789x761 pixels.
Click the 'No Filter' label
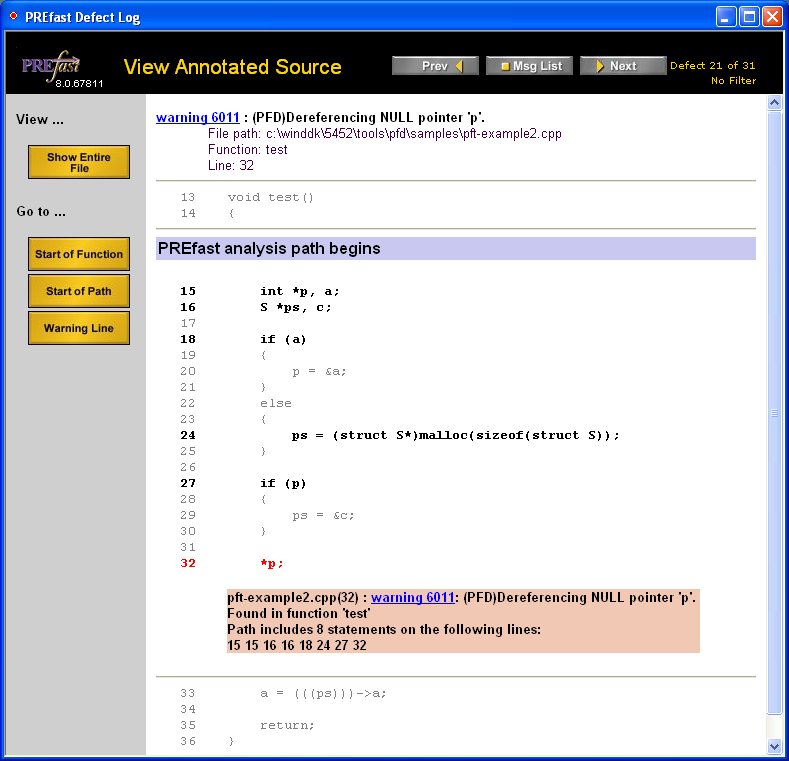pos(733,81)
